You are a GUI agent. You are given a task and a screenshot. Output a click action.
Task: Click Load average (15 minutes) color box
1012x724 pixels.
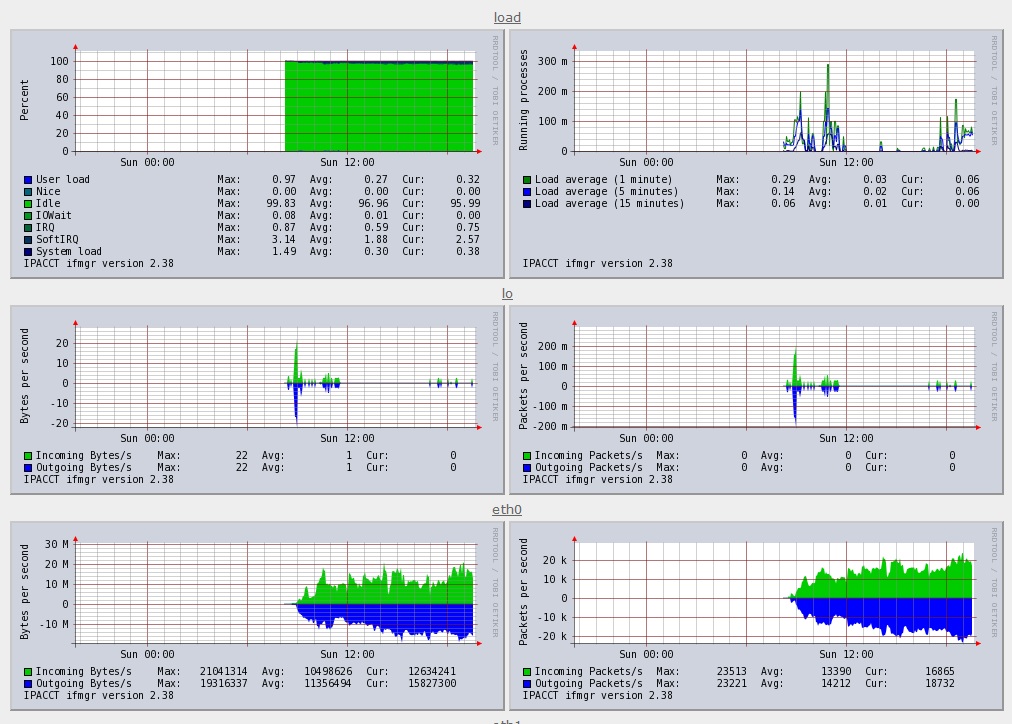click(527, 204)
